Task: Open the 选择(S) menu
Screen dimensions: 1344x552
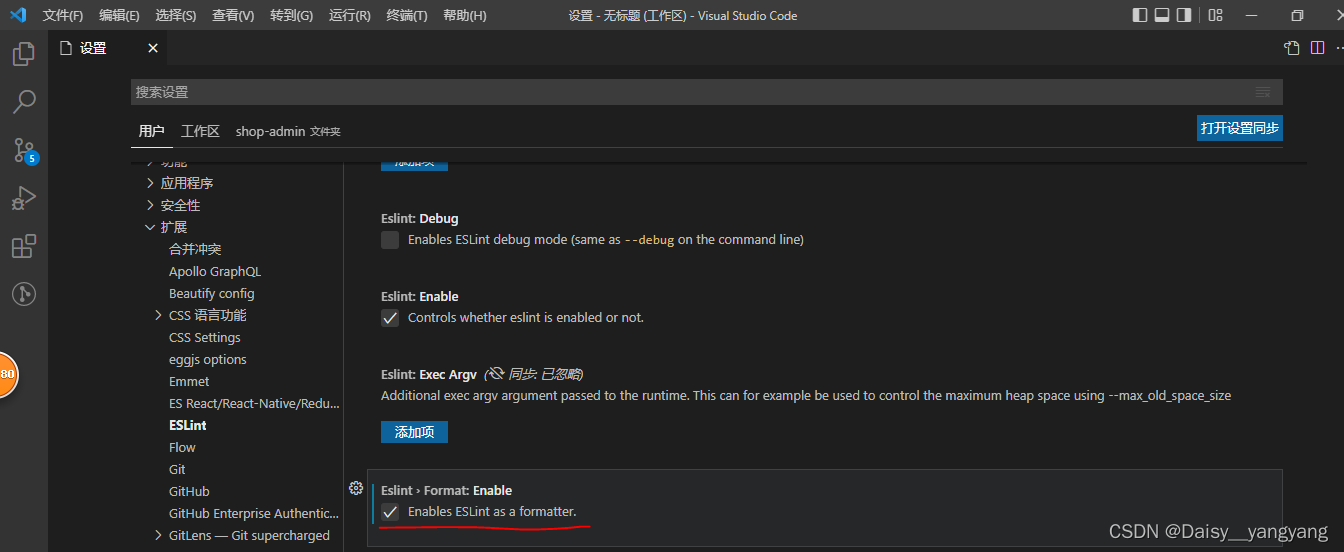Action: [x=176, y=16]
